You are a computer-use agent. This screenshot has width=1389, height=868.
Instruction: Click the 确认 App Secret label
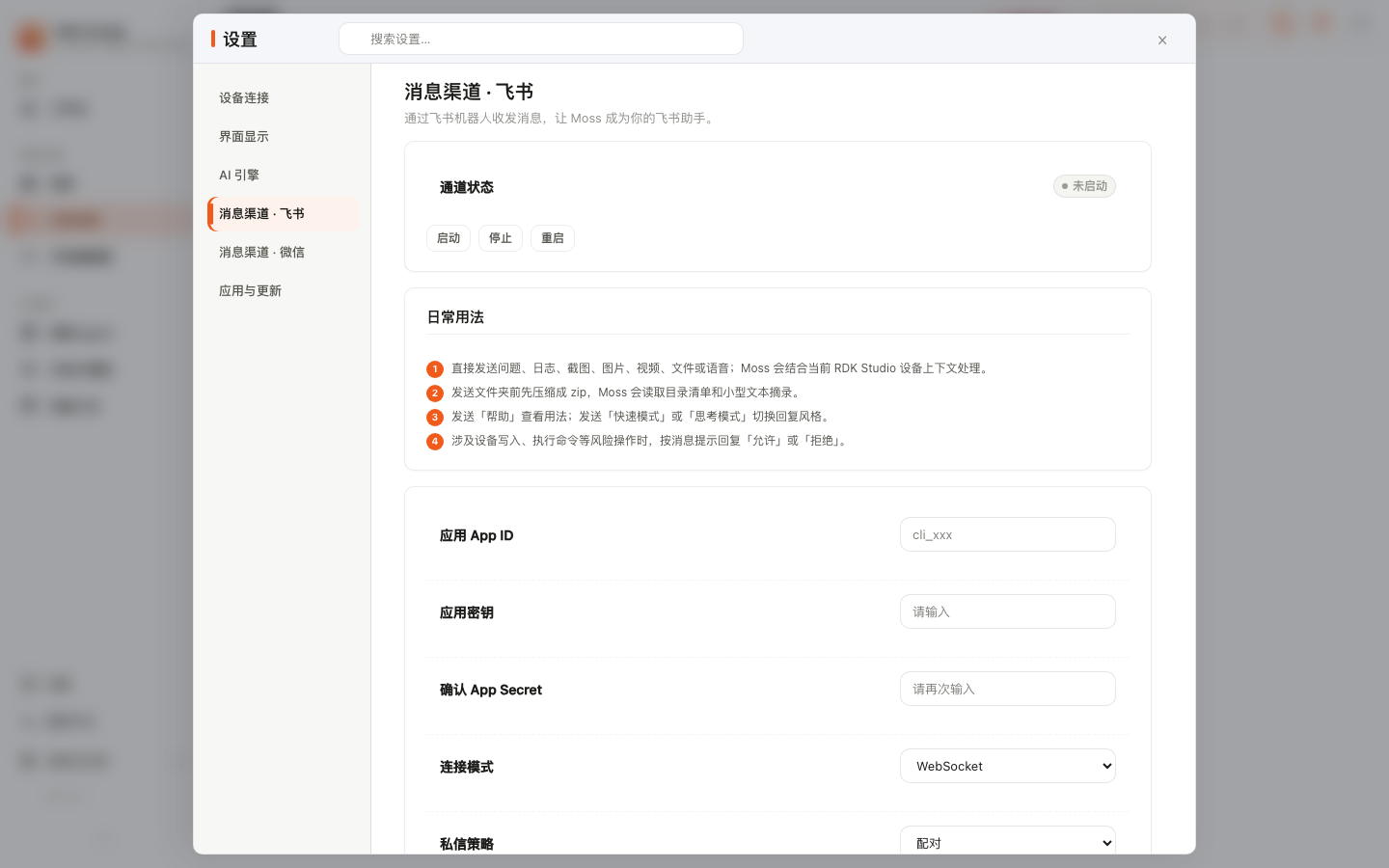click(x=491, y=690)
